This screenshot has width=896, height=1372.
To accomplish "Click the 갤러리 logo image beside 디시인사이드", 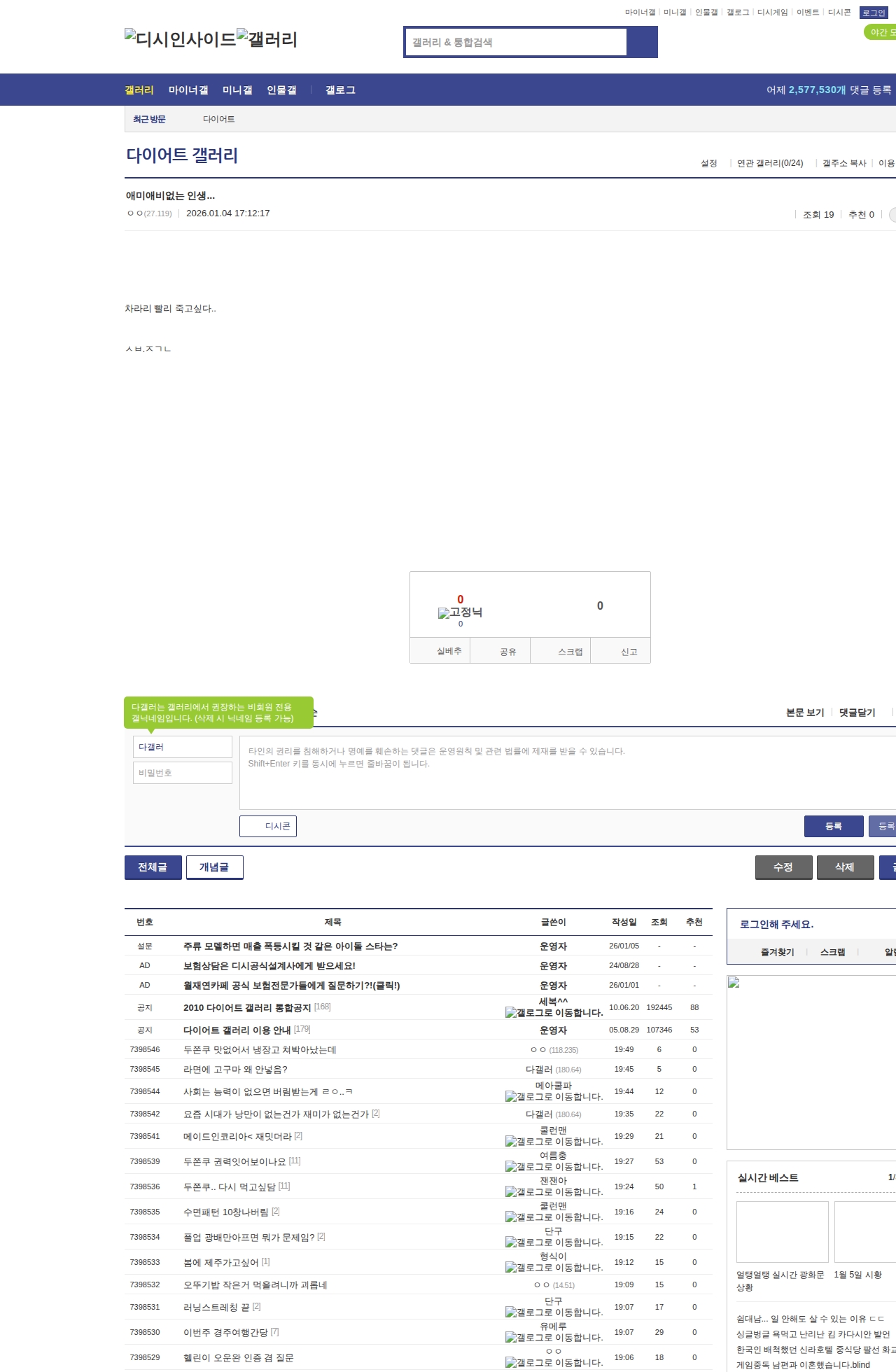I will coord(267,38).
